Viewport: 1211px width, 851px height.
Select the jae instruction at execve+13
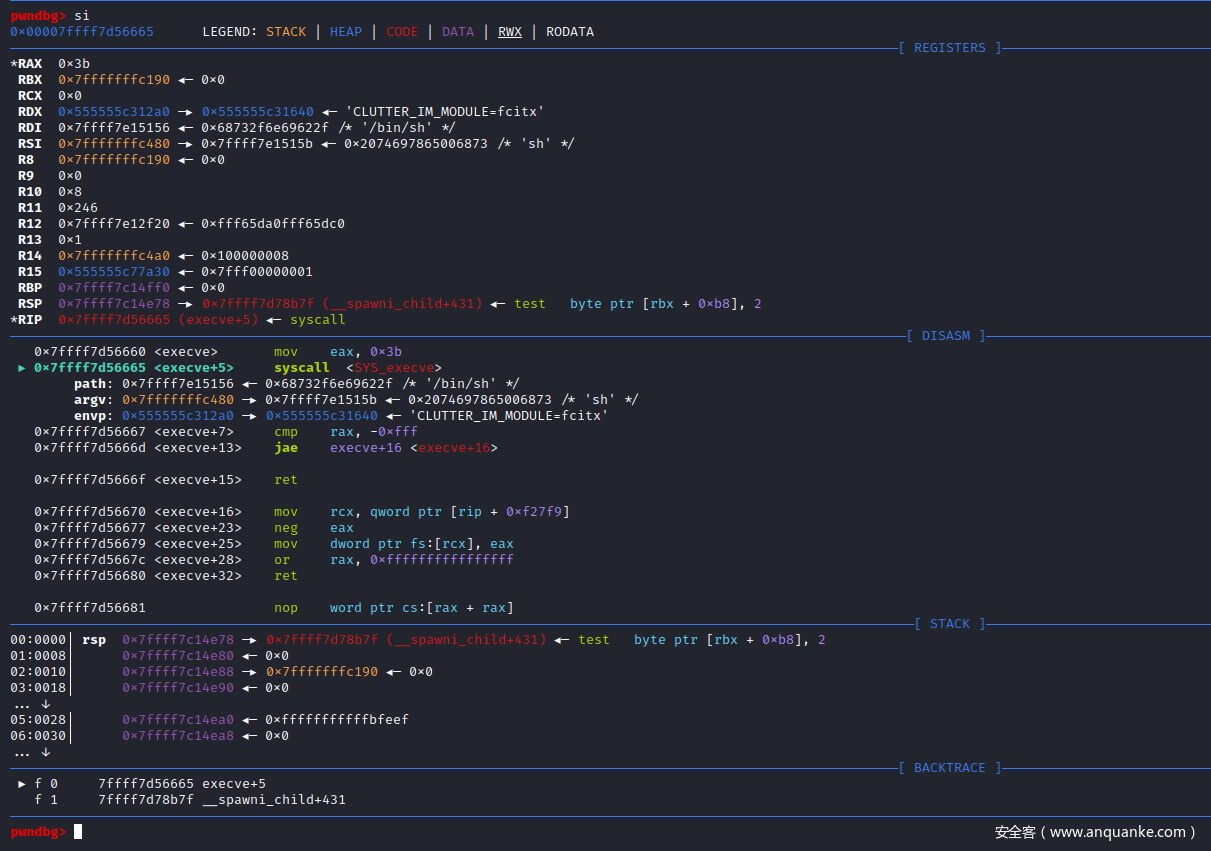(x=286, y=448)
